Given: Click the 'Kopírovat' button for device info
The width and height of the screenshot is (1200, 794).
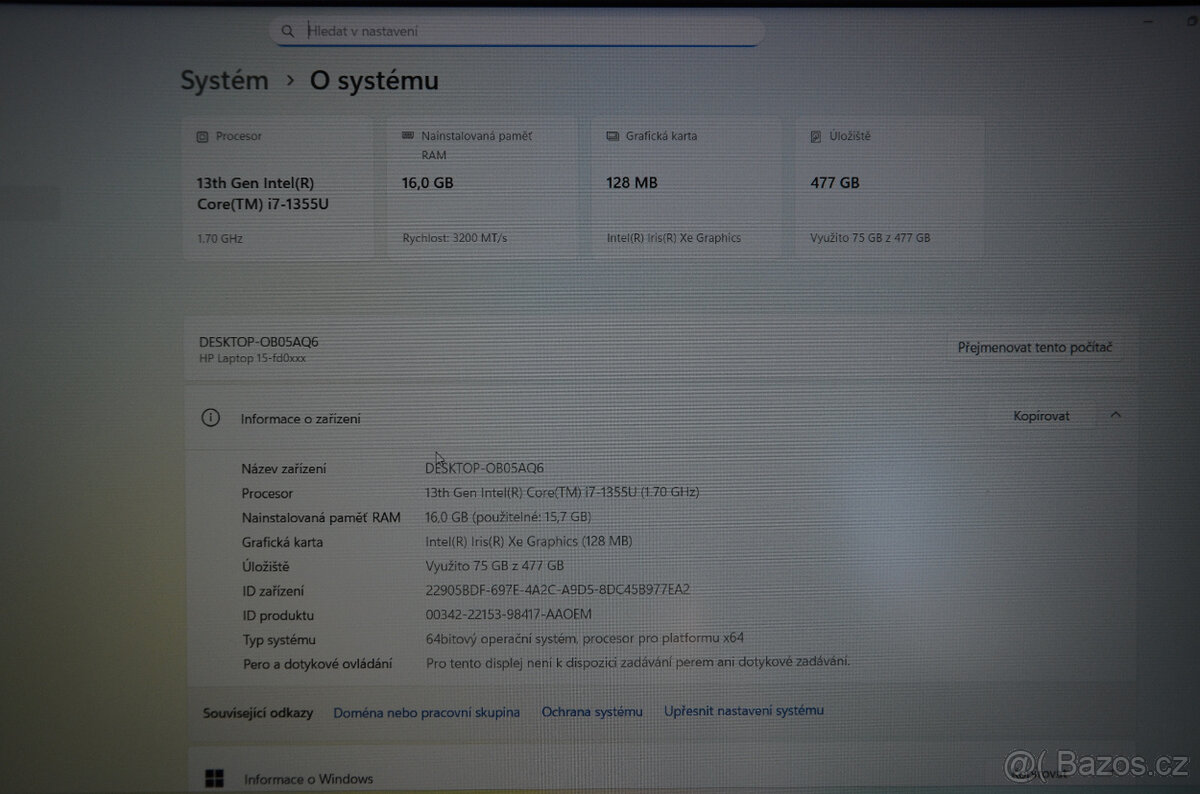Looking at the screenshot, I should pos(1041,416).
